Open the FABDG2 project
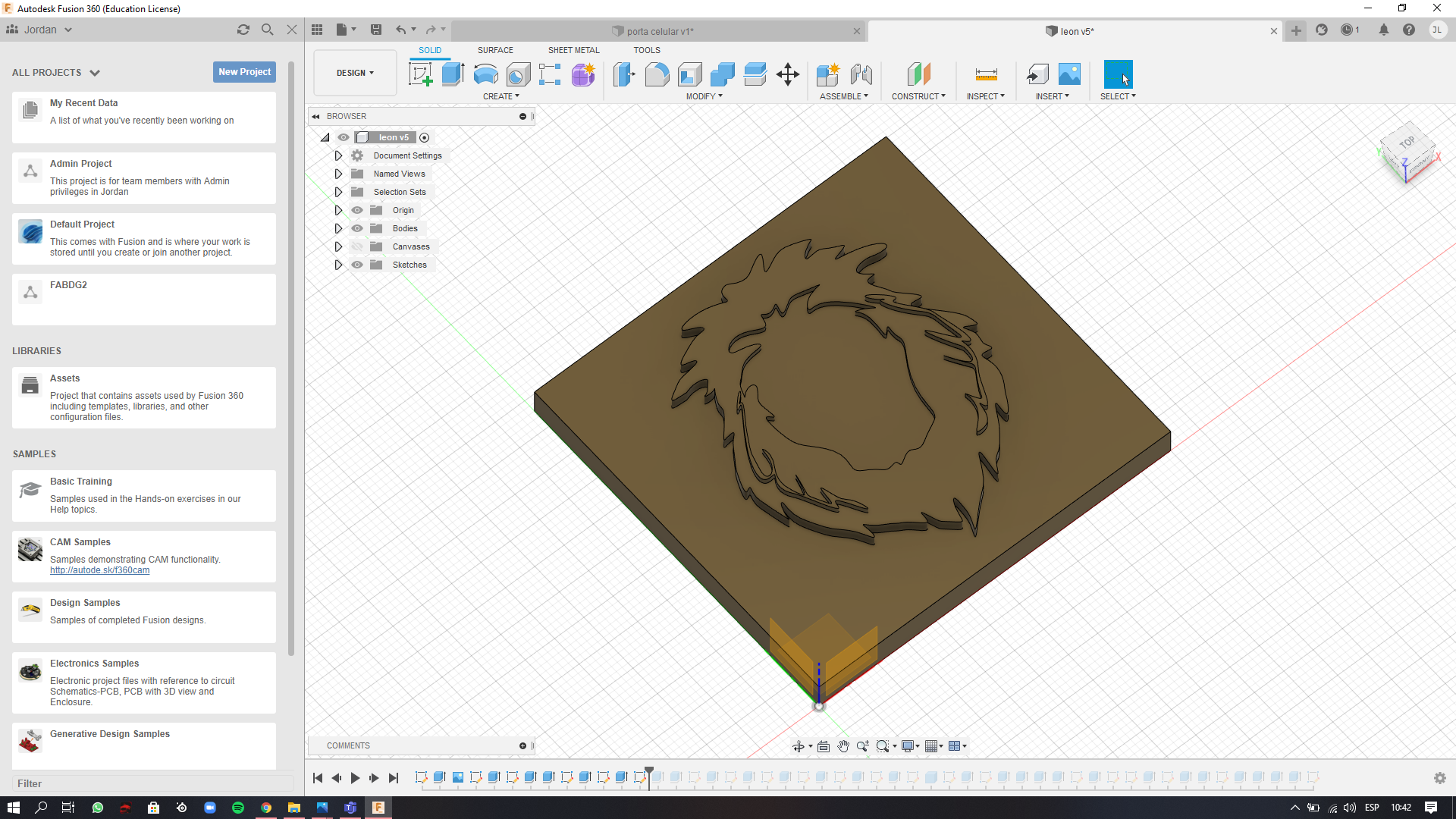The width and height of the screenshot is (1456, 819). click(144, 299)
